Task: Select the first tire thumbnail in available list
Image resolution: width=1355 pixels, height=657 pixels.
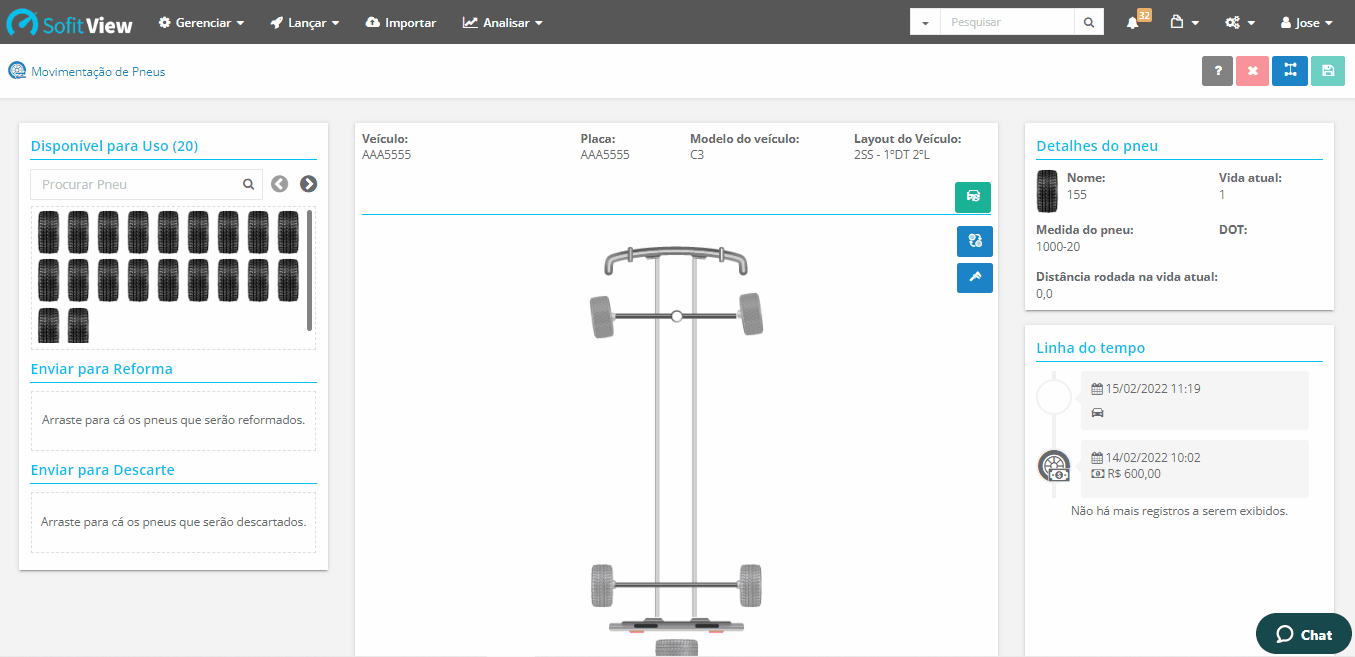Action: click(x=48, y=231)
